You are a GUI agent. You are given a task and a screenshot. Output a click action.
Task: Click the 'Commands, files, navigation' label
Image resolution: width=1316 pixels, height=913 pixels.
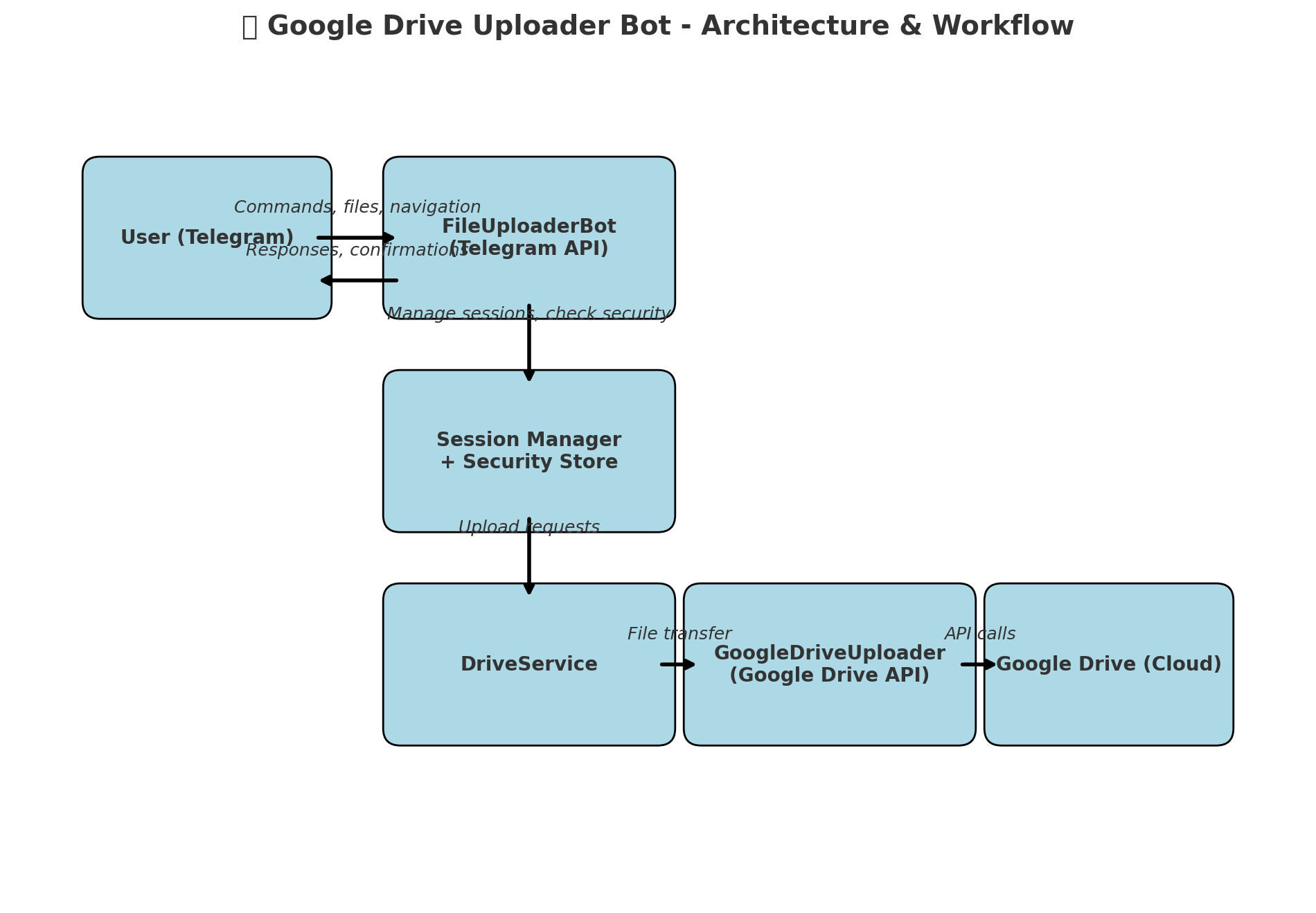coord(357,207)
